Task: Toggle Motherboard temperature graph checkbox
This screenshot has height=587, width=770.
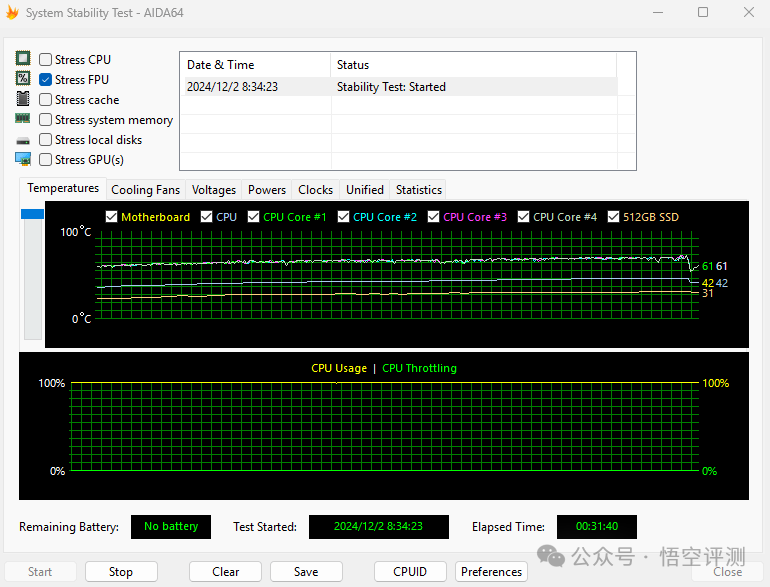Action: [x=111, y=217]
